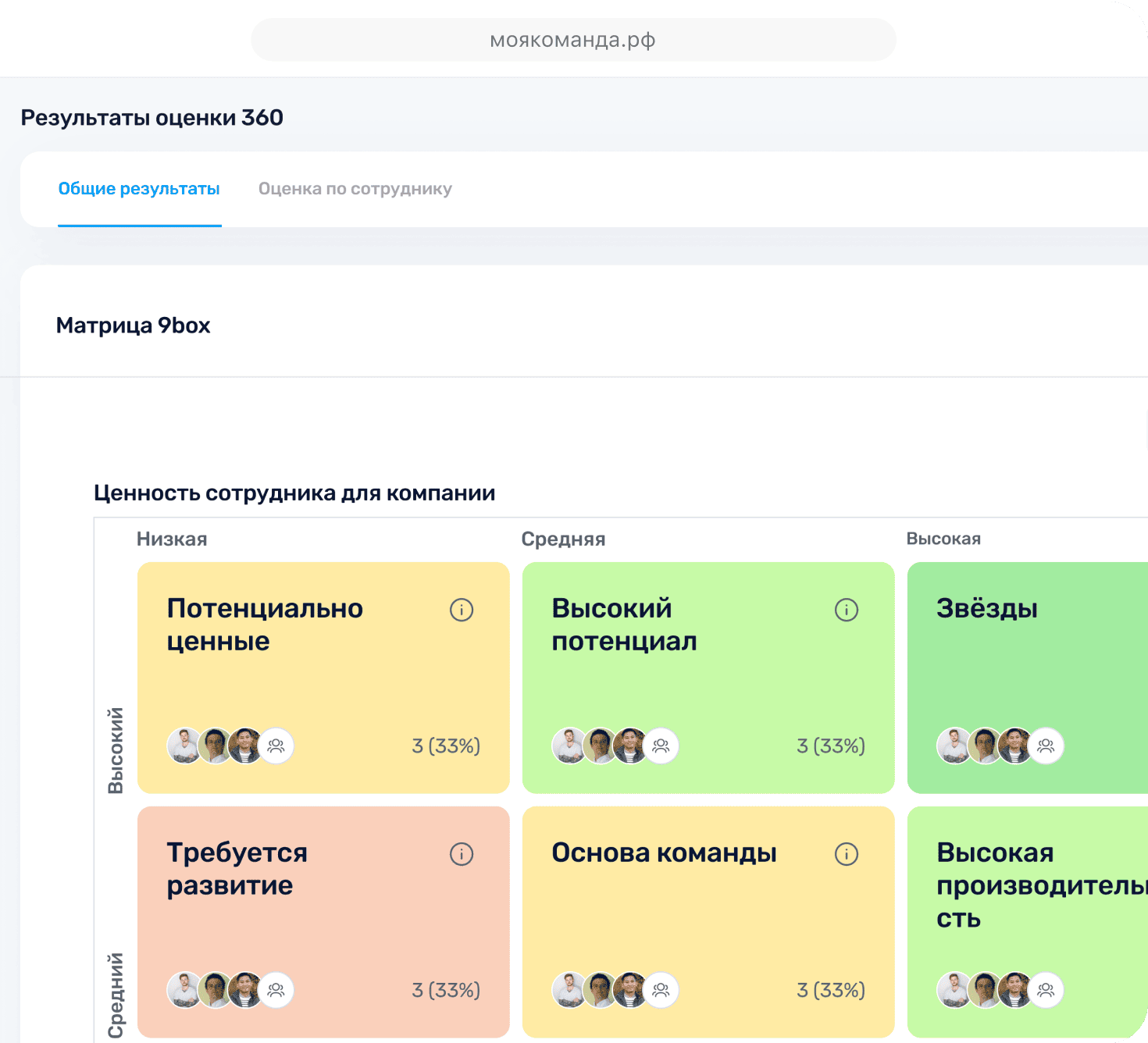Click first avatar in Потенциально ценные card

[184, 746]
